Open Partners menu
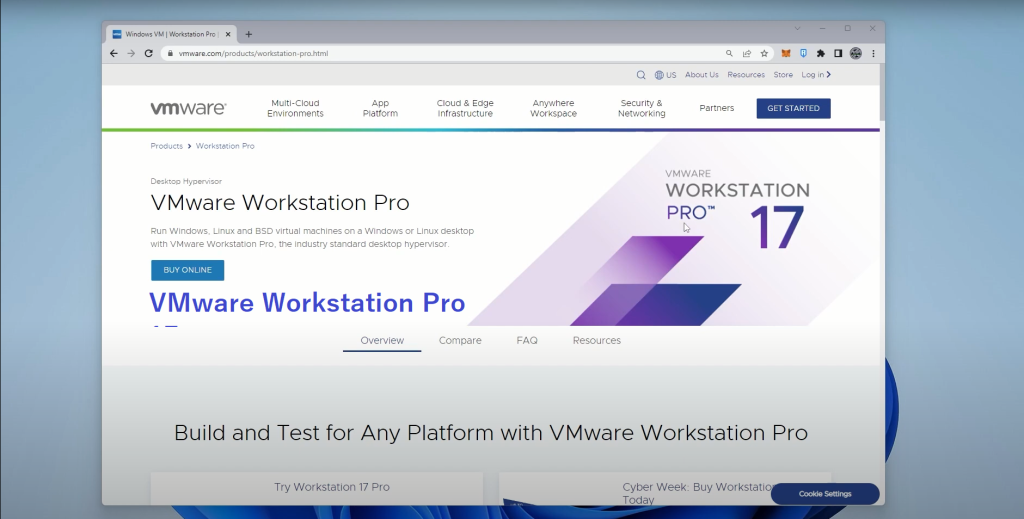 pyautogui.click(x=716, y=108)
